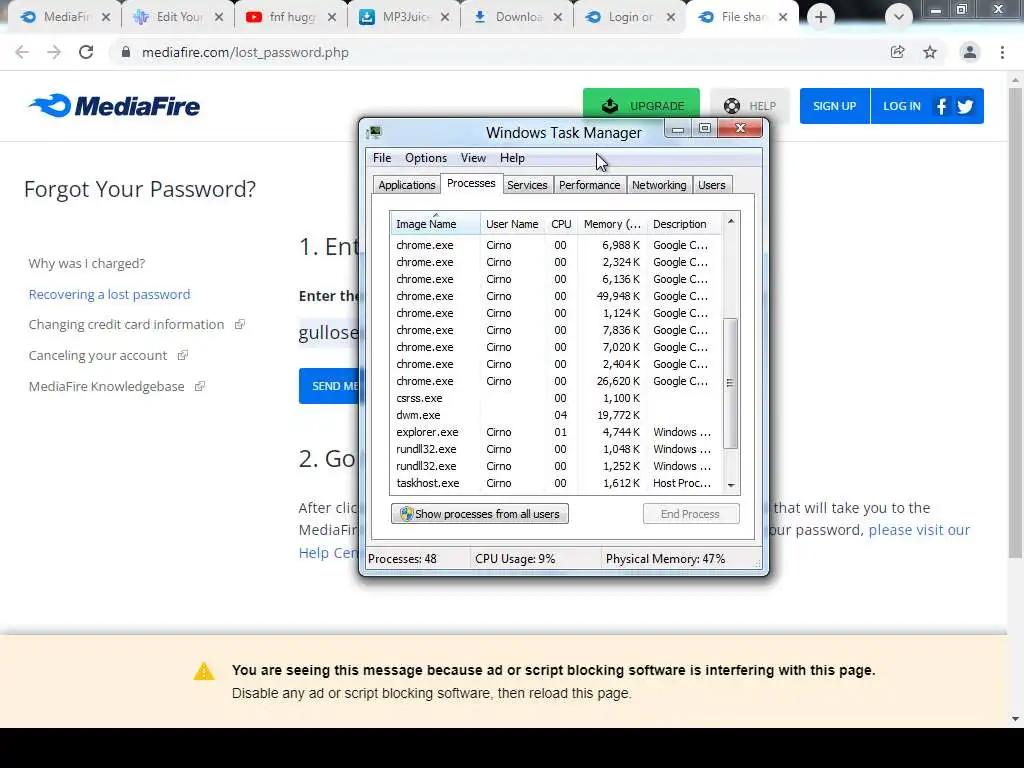Viewport: 1024px width, 768px height.
Task: Click the share page icon in address bar
Action: coord(898,52)
